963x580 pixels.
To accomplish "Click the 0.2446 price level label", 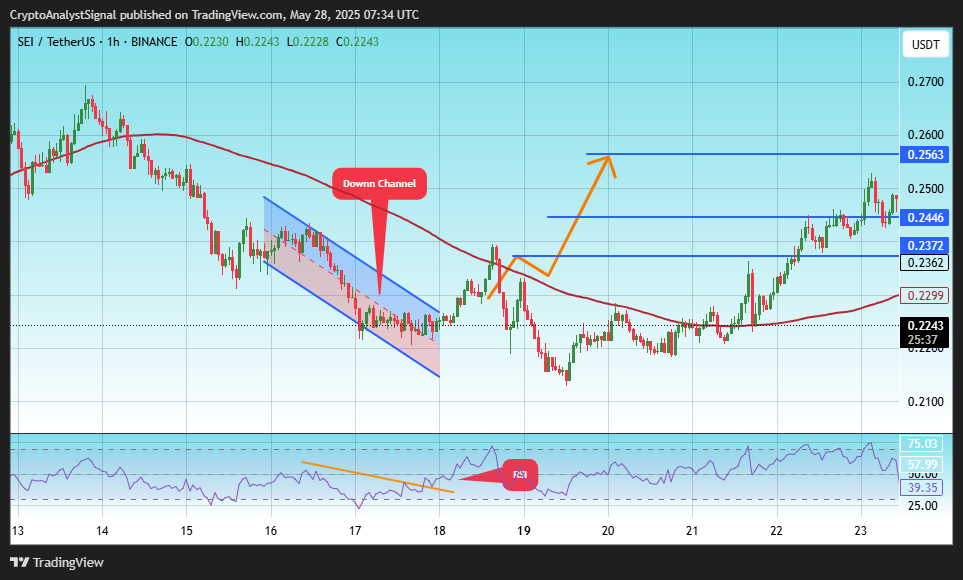I will click(925, 218).
